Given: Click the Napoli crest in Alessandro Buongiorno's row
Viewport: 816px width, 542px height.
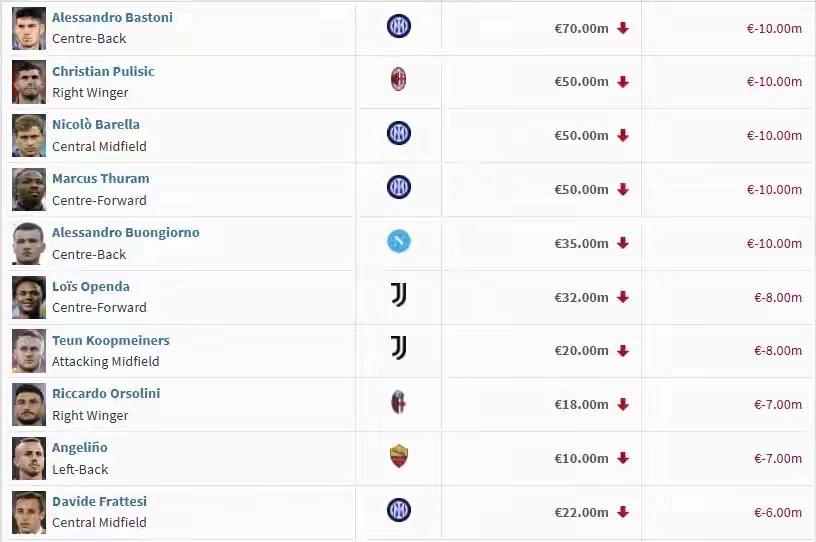Looking at the screenshot, I should click(399, 241).
